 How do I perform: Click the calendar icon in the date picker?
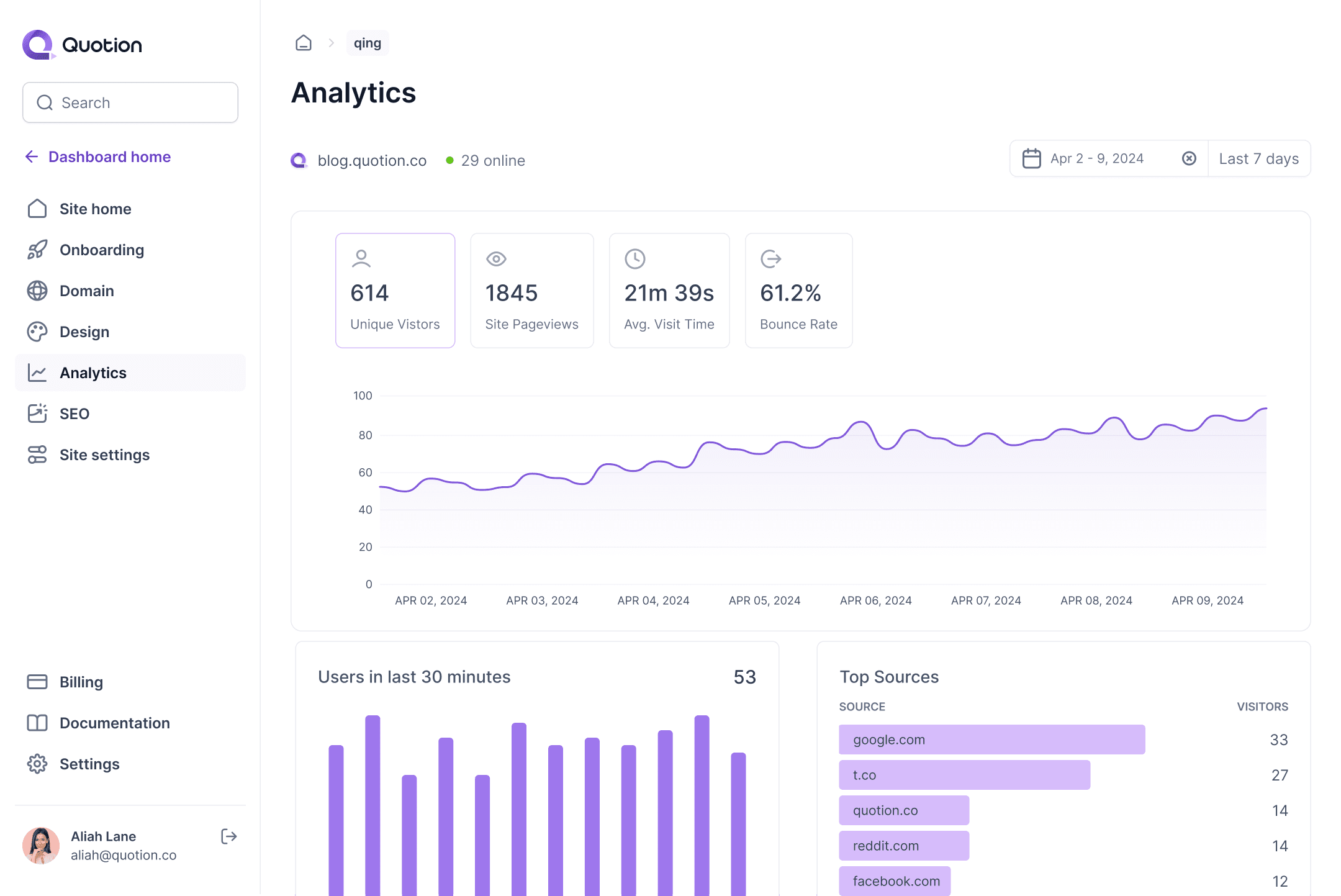[1031, 158]
